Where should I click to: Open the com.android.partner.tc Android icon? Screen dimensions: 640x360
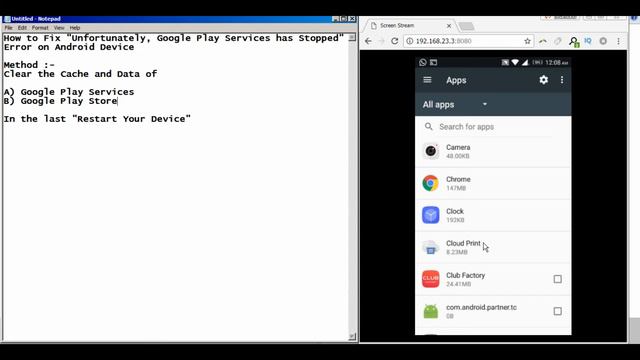coord(431,311)
